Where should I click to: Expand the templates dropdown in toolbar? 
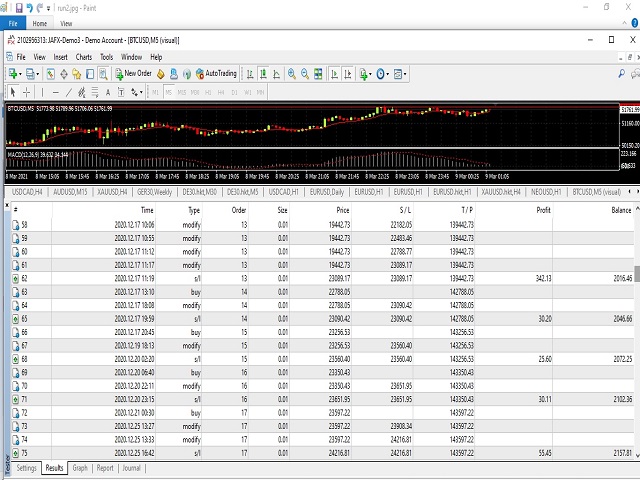[404, 74]
